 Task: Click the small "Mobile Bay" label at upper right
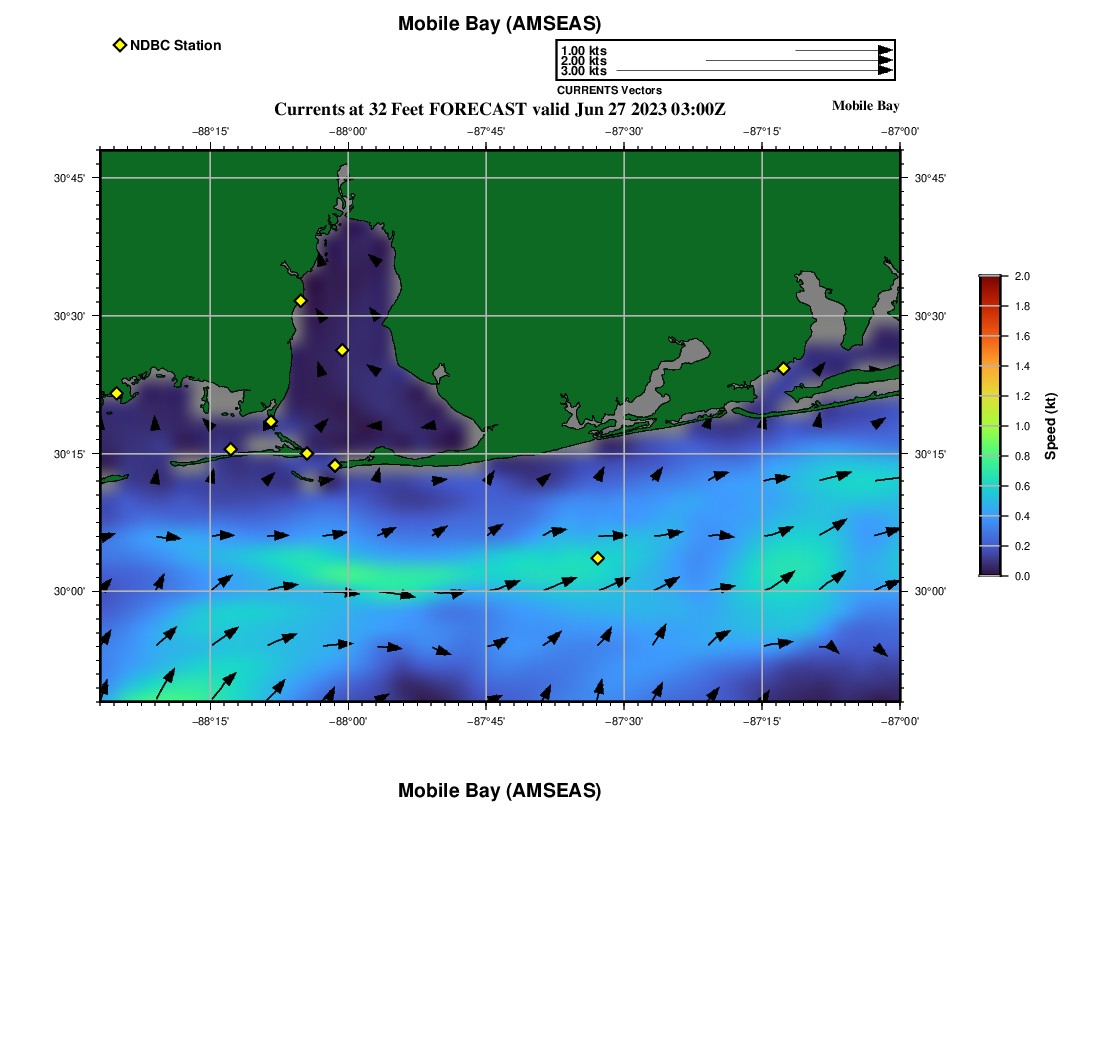(x=865, y=106)
